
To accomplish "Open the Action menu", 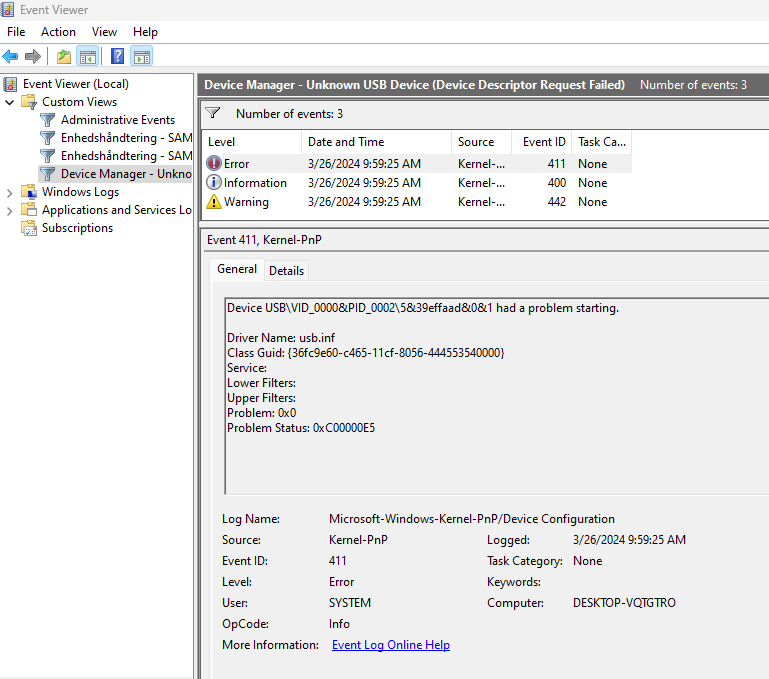I will [x=58, y=32].
